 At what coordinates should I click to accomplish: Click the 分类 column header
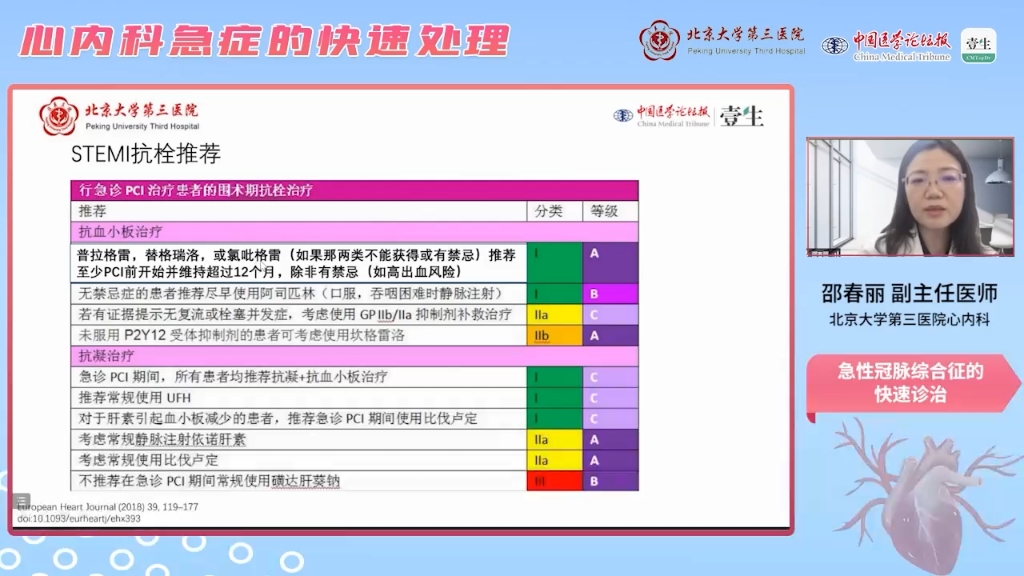(554, 211)
